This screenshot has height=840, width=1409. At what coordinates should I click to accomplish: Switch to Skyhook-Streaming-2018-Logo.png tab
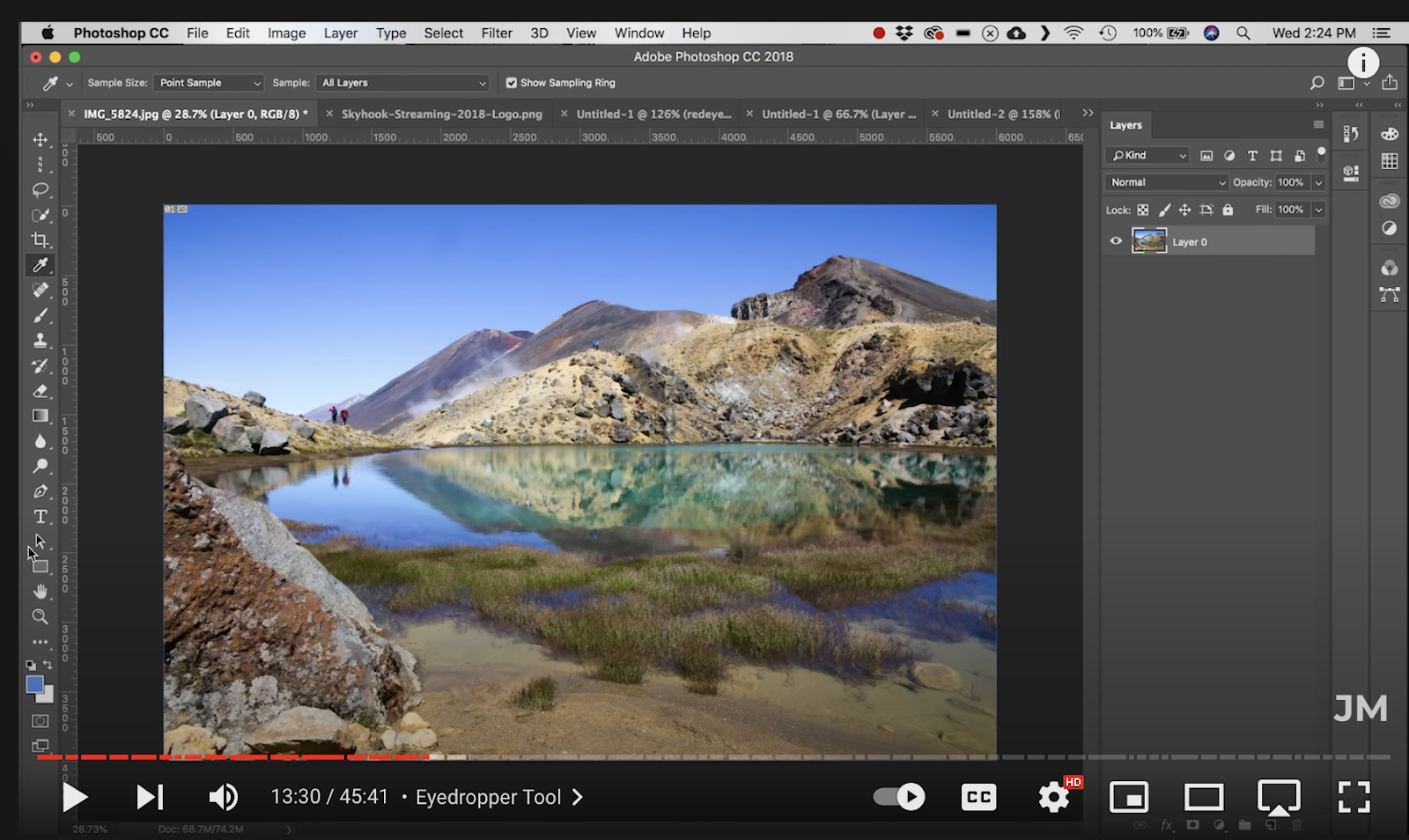tap(442, 114)
